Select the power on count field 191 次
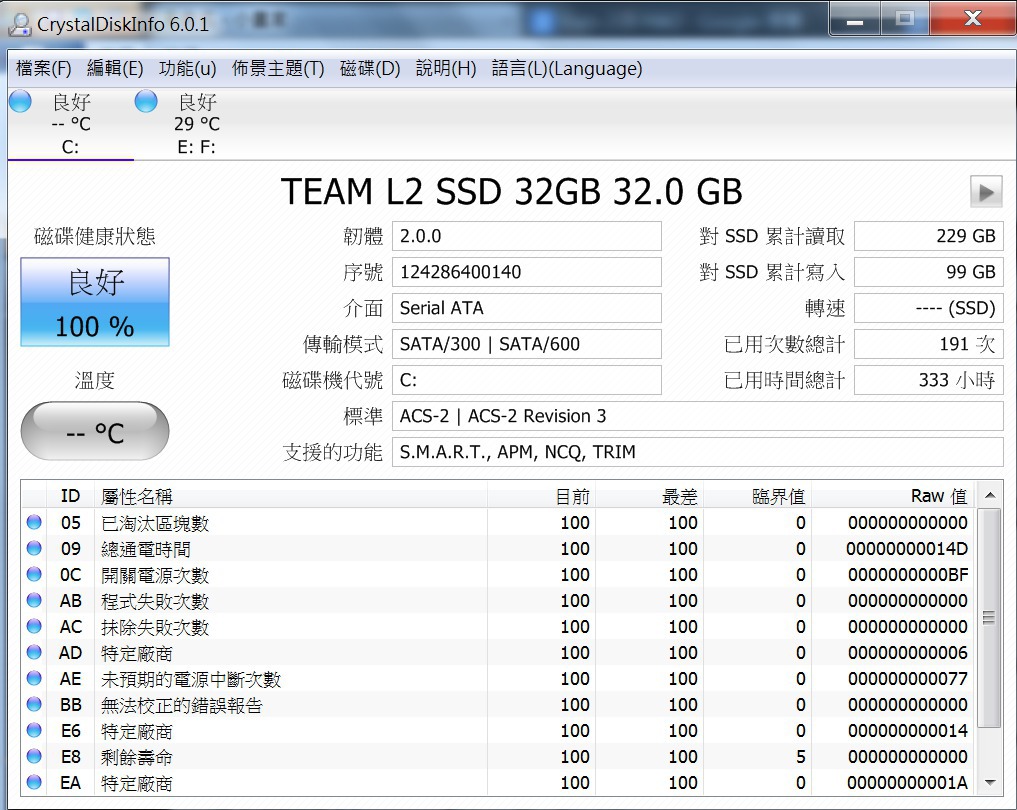This screenshot has height=810, width=1017. point(929,344)
